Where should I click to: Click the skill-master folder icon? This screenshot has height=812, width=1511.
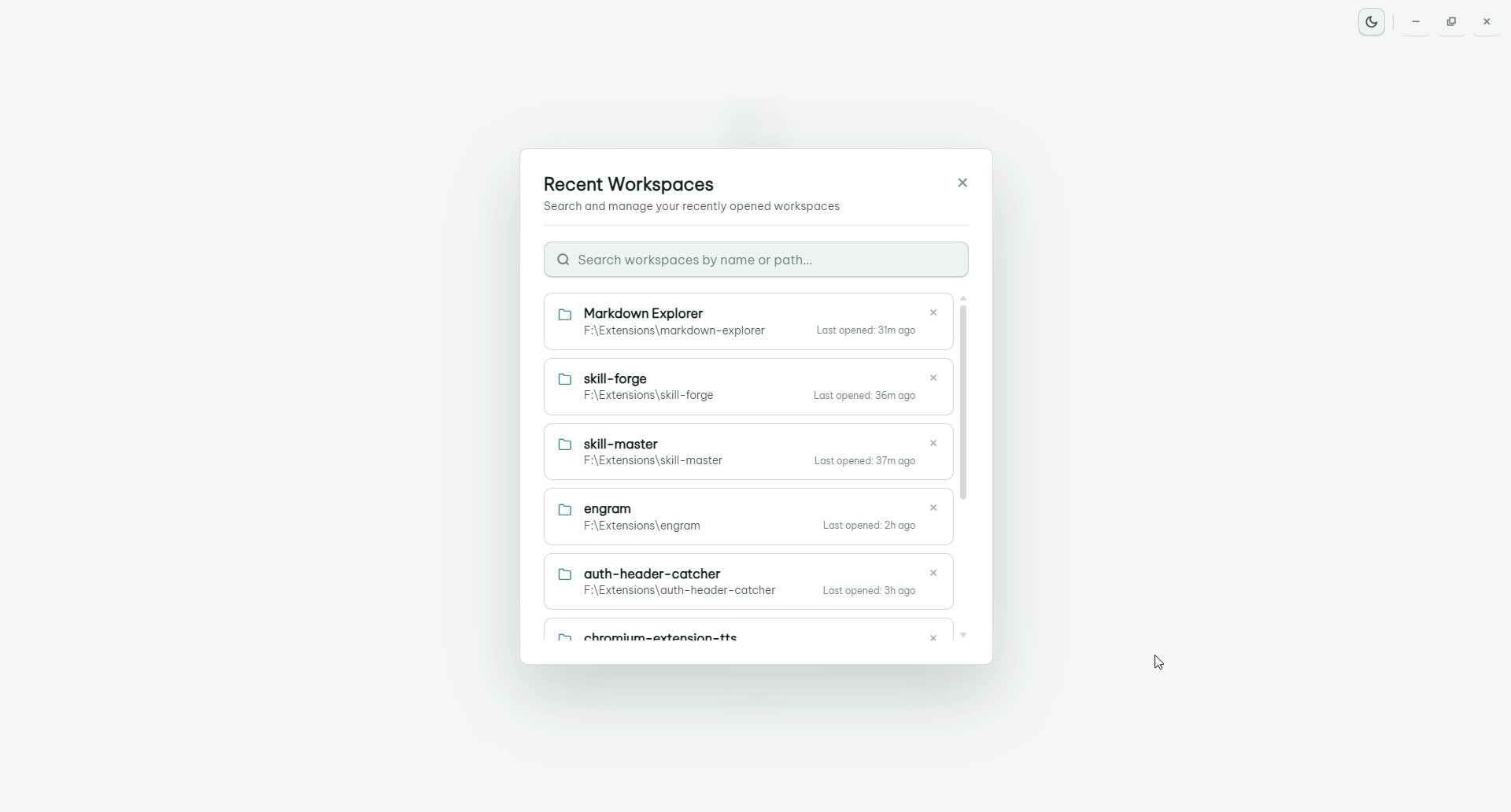tap(565, 445)
